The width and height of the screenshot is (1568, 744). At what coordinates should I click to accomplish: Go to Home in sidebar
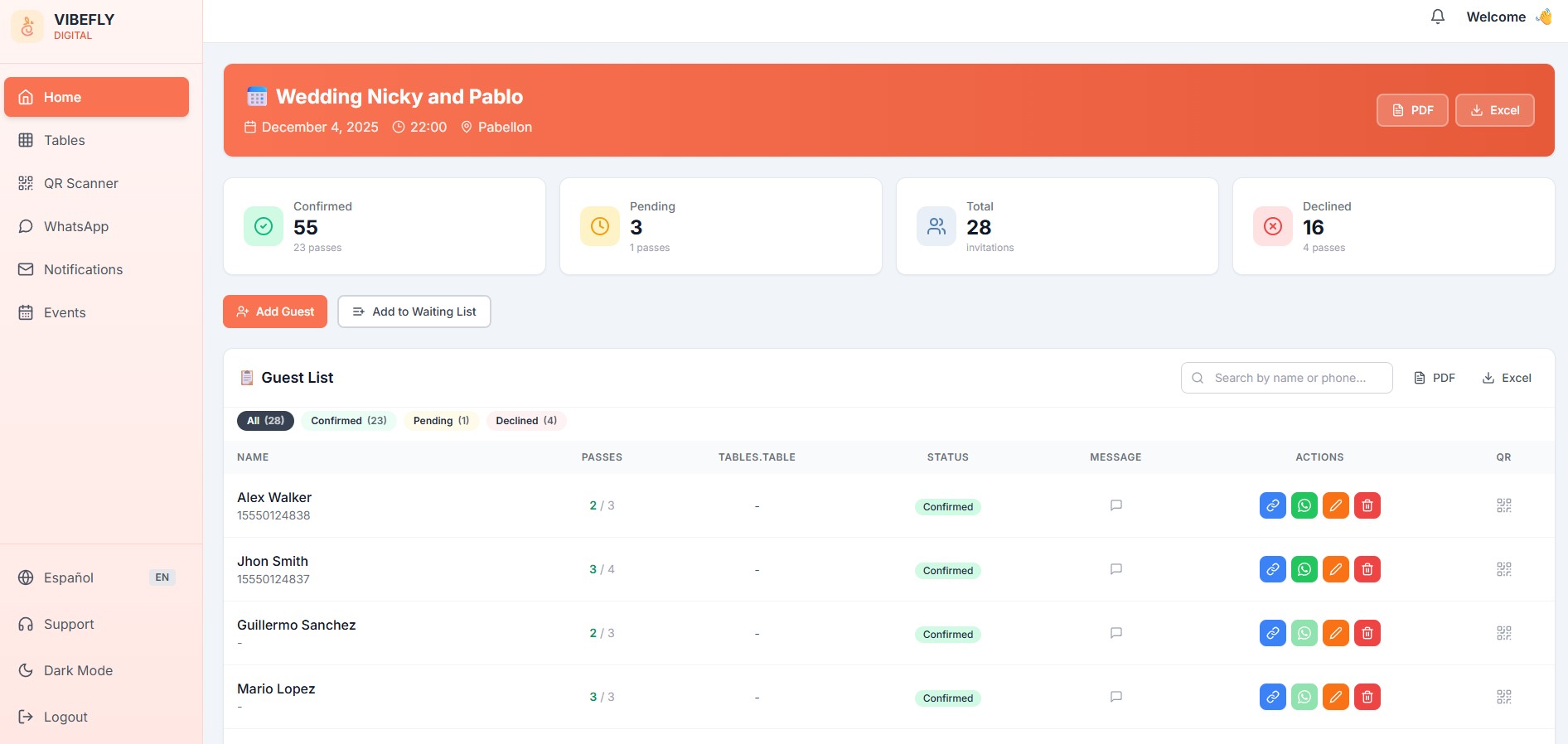point(96,97)
